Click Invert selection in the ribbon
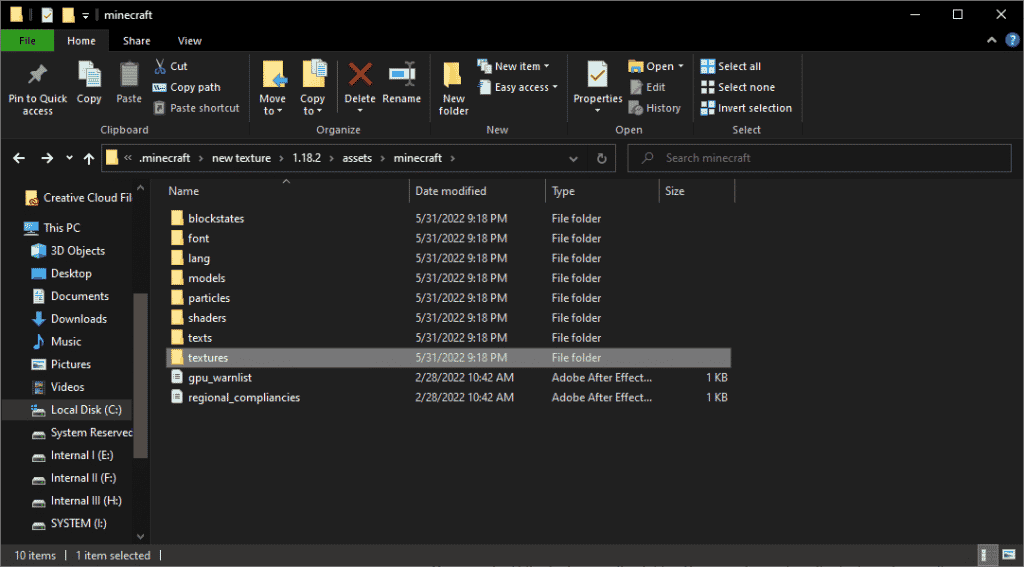The width and height of the screenshot is (1024, 567). coord(746,108)
